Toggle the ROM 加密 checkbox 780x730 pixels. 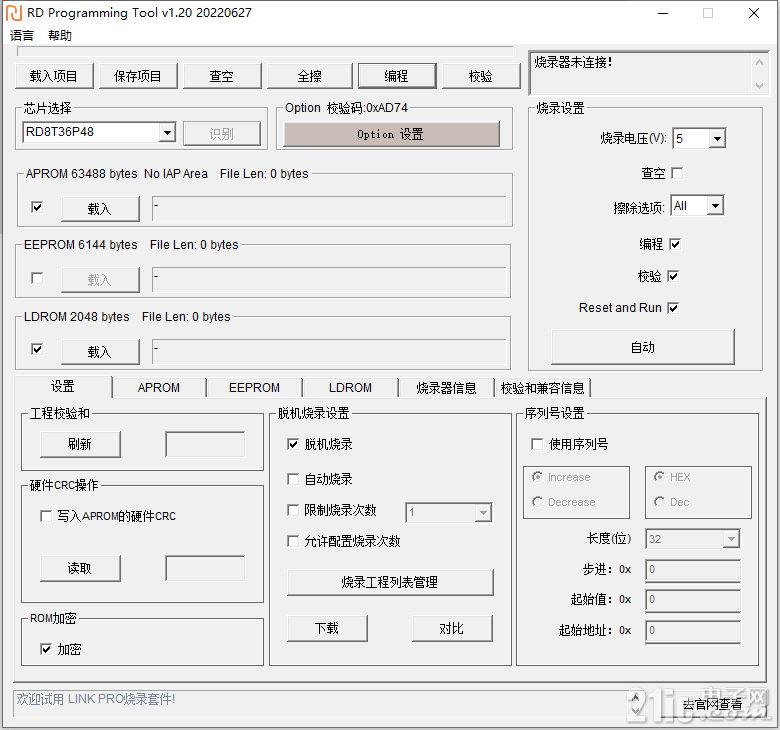tap(46, 649)
